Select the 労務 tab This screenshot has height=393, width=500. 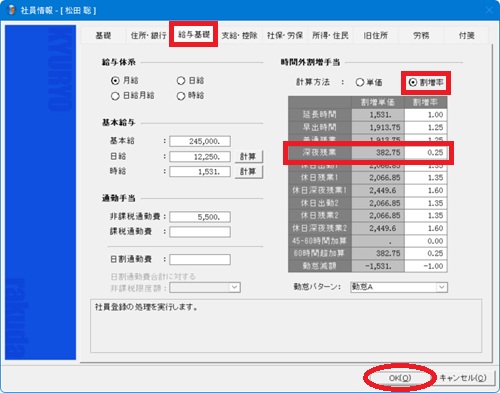[x=421, y=35]
